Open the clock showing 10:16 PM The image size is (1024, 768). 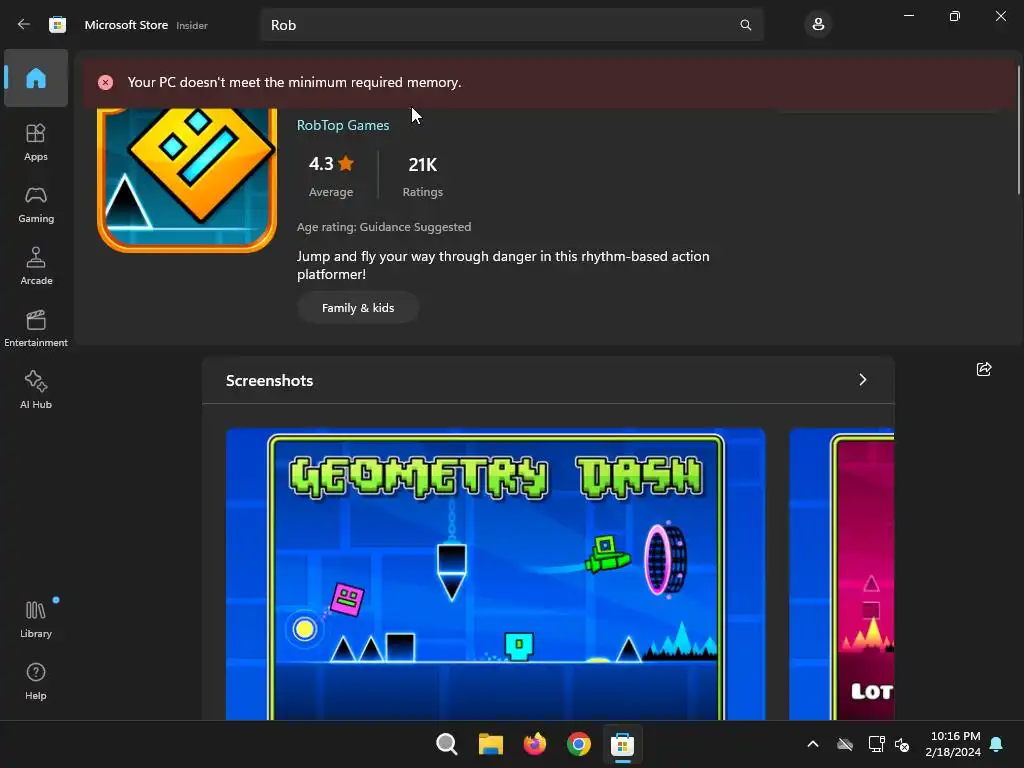[953, 744]
